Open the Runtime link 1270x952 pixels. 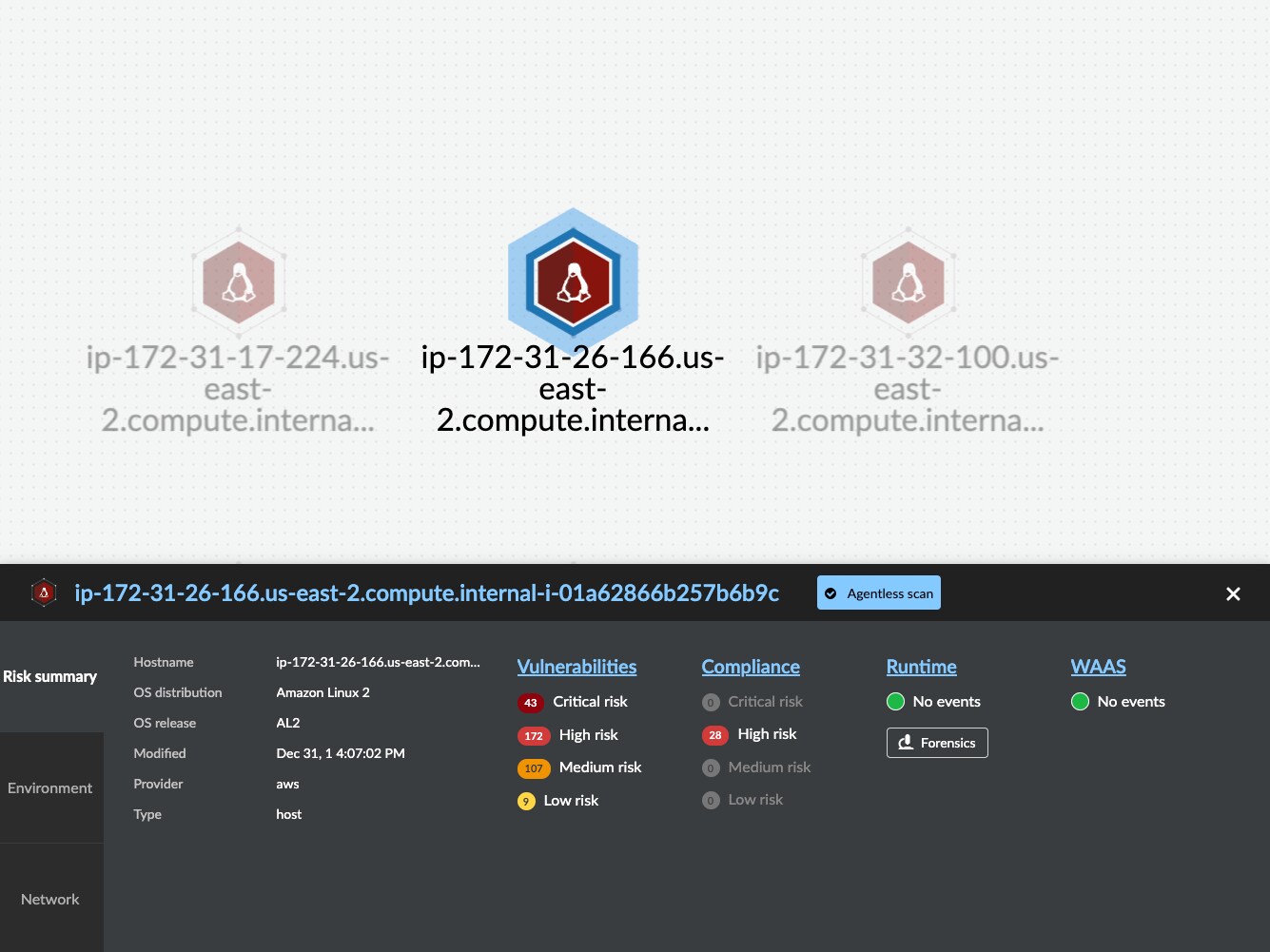click(921, 667)
